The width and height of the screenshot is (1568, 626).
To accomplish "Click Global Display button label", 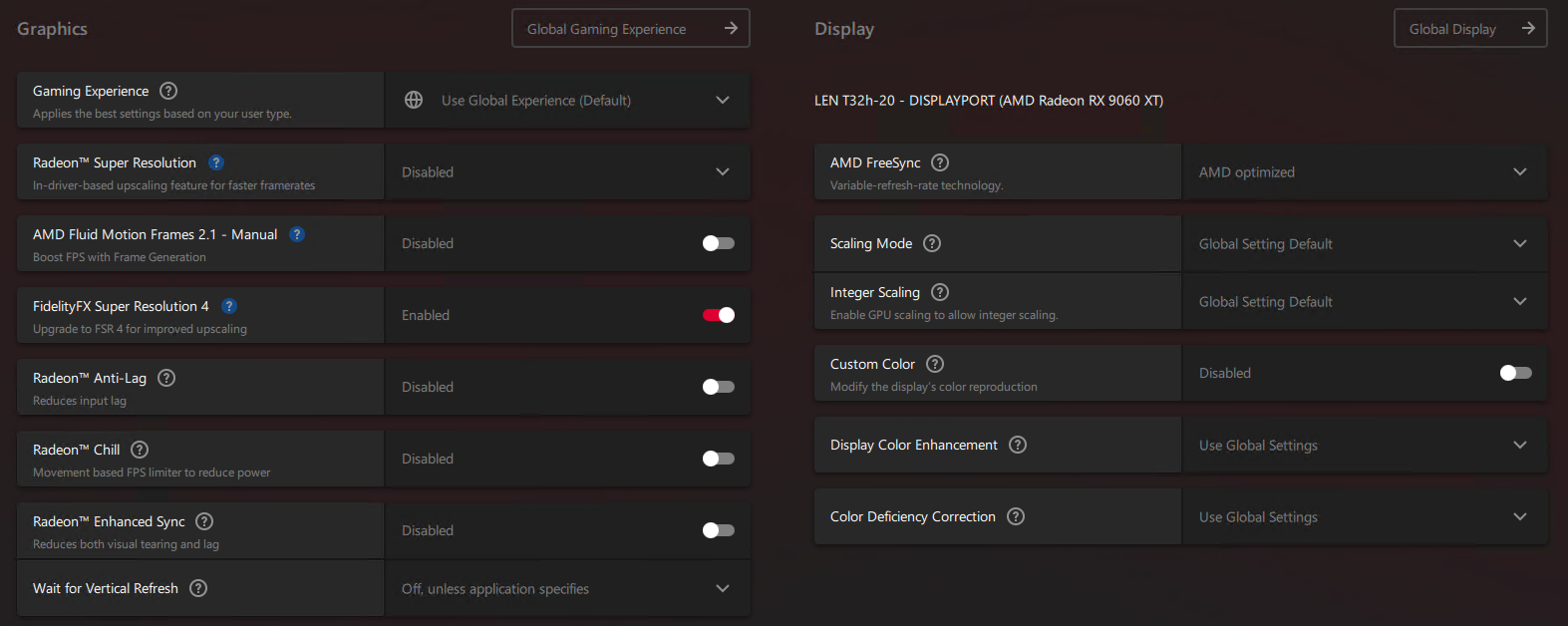I will point(1452,29).
